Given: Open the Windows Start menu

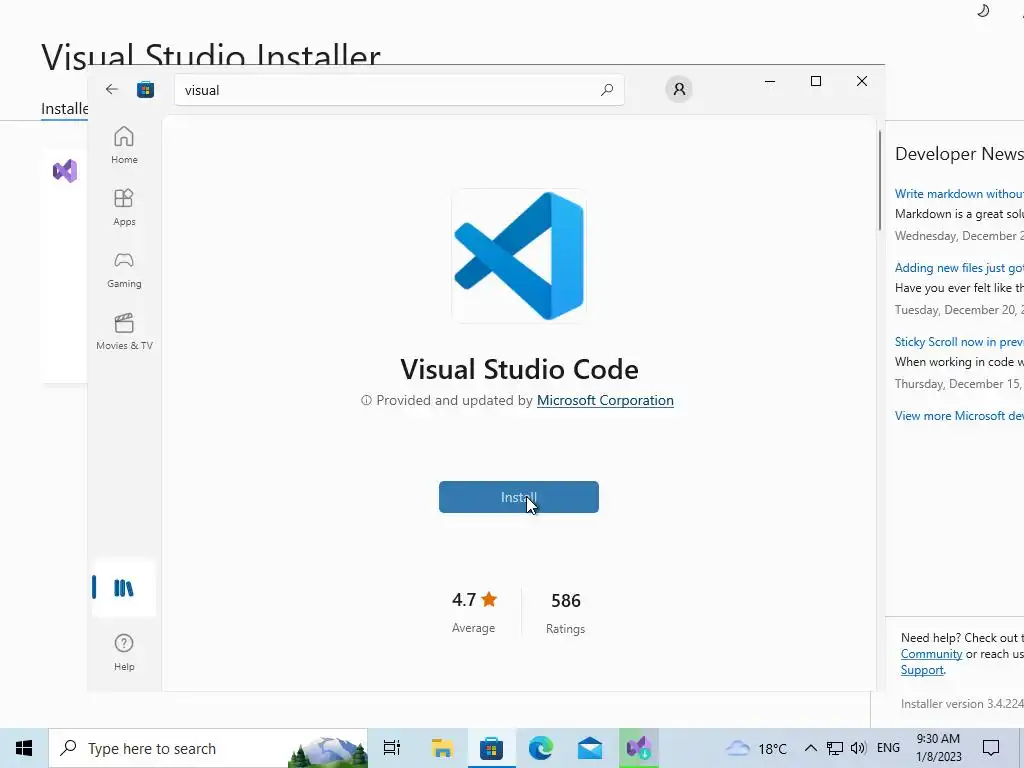Looking at the screenshot, I should pyautogui.click(x=24, y=748).
